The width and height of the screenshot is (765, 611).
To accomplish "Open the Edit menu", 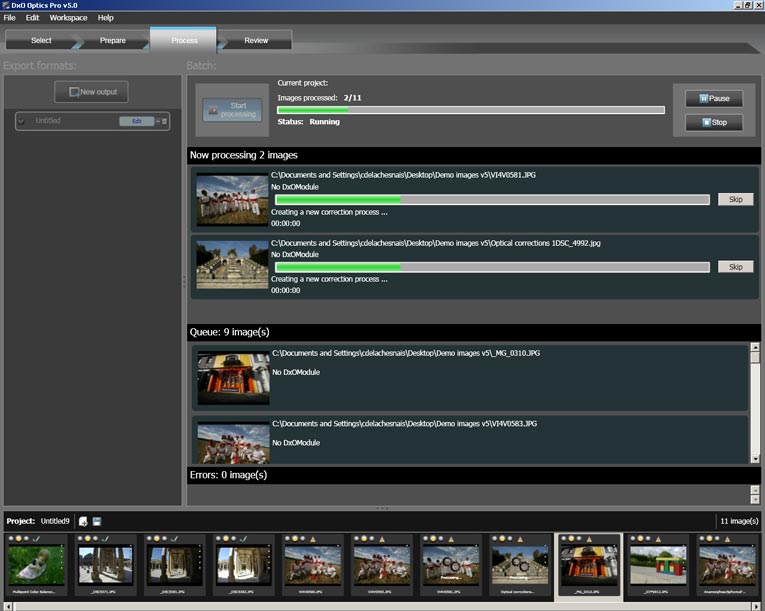I will coord(32,18).
